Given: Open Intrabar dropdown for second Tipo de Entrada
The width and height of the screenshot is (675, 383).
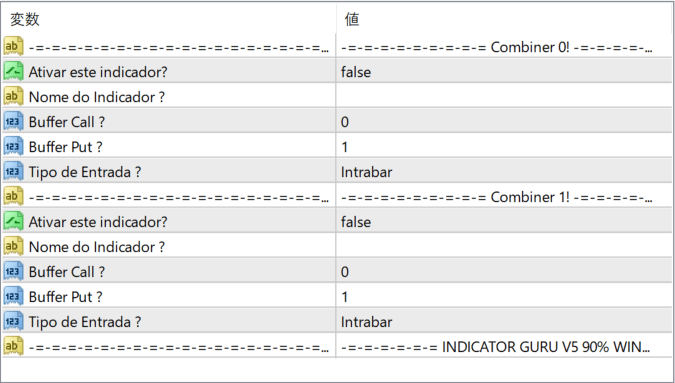Looking at the screenshot, I should click(504, 321).
